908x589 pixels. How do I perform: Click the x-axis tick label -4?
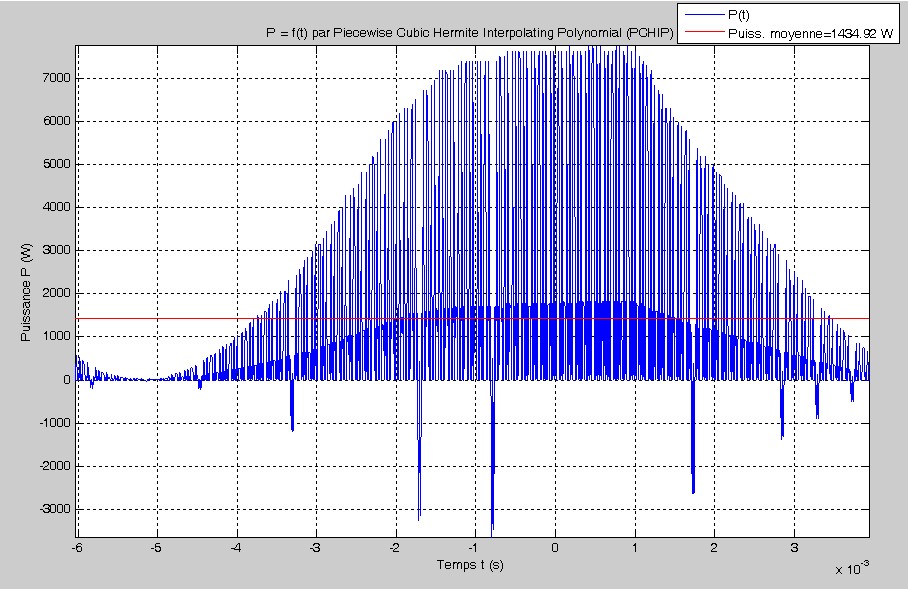[236, 547]
